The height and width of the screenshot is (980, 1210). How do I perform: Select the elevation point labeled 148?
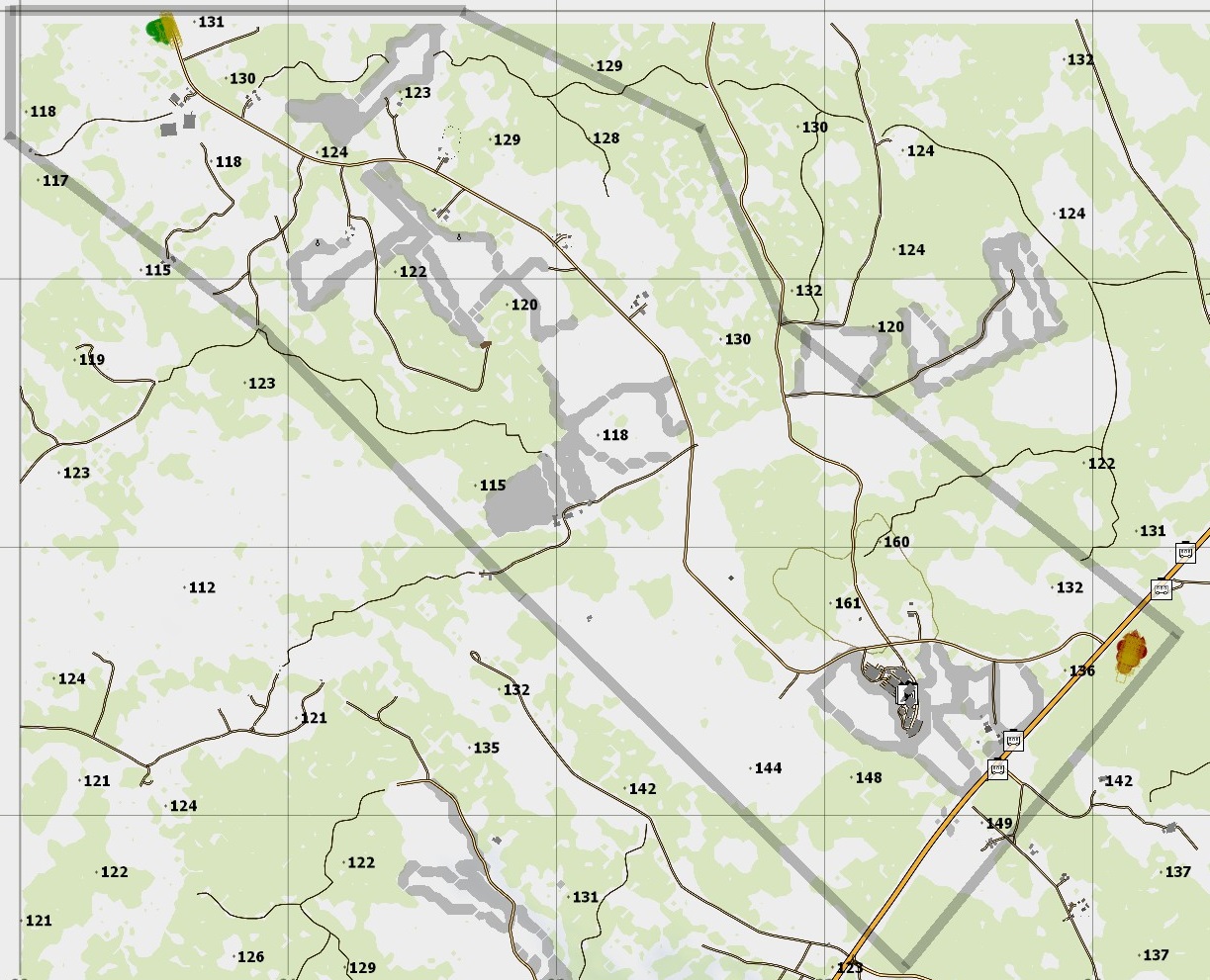pyautogui.click(x=868, y=777)
